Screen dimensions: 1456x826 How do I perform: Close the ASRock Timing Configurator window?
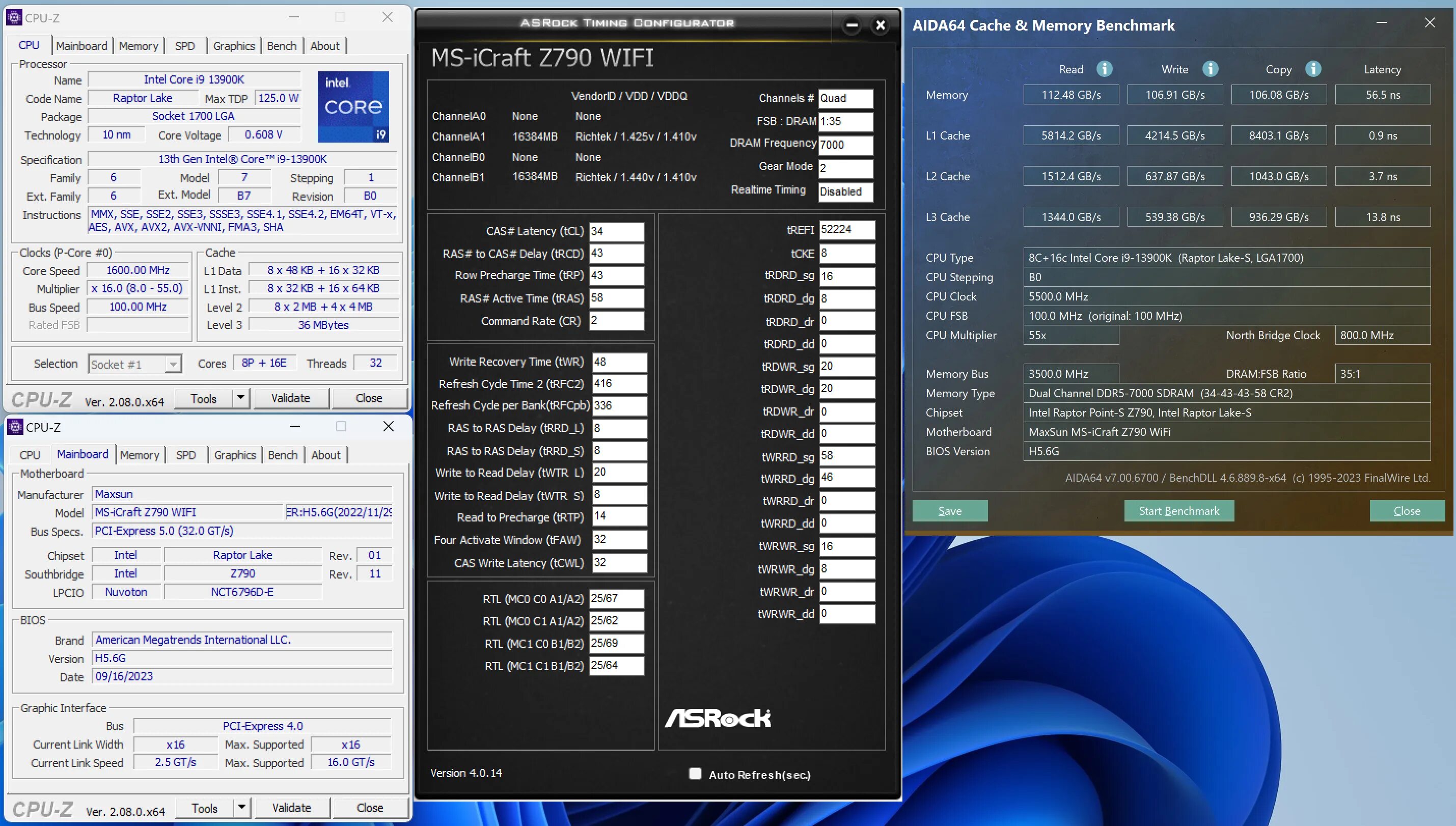coord(881,25)
